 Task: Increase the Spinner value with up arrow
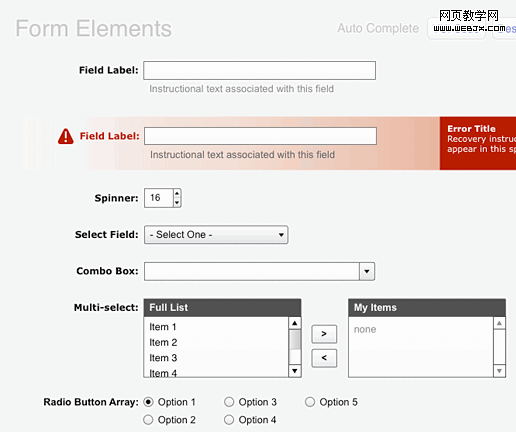(177, 193)
